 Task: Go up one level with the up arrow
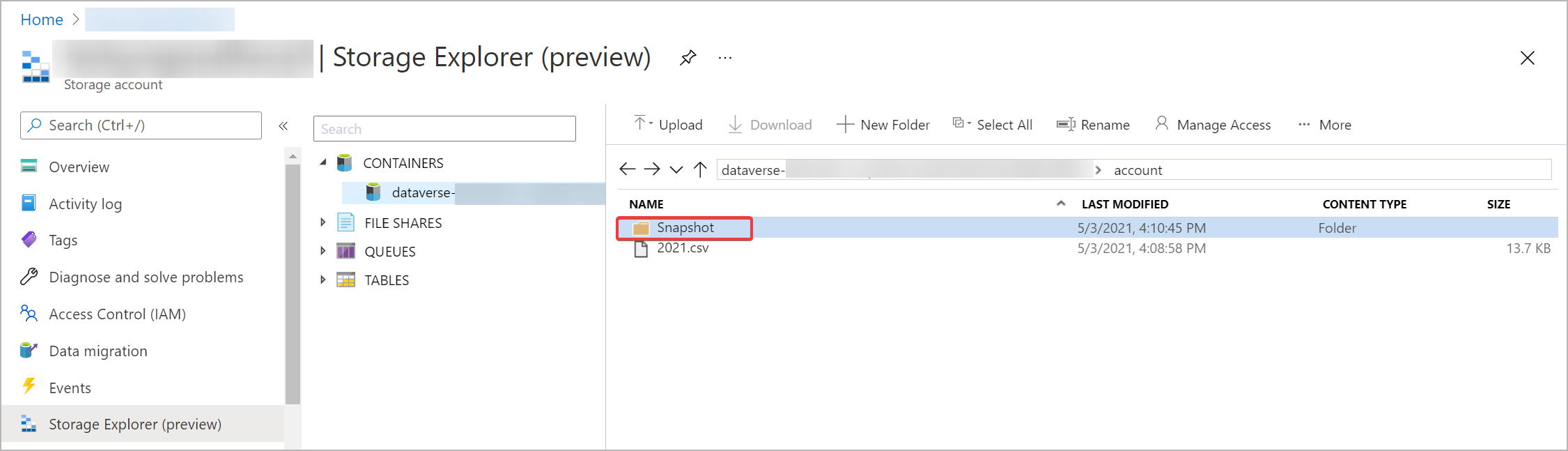[700, 169]
